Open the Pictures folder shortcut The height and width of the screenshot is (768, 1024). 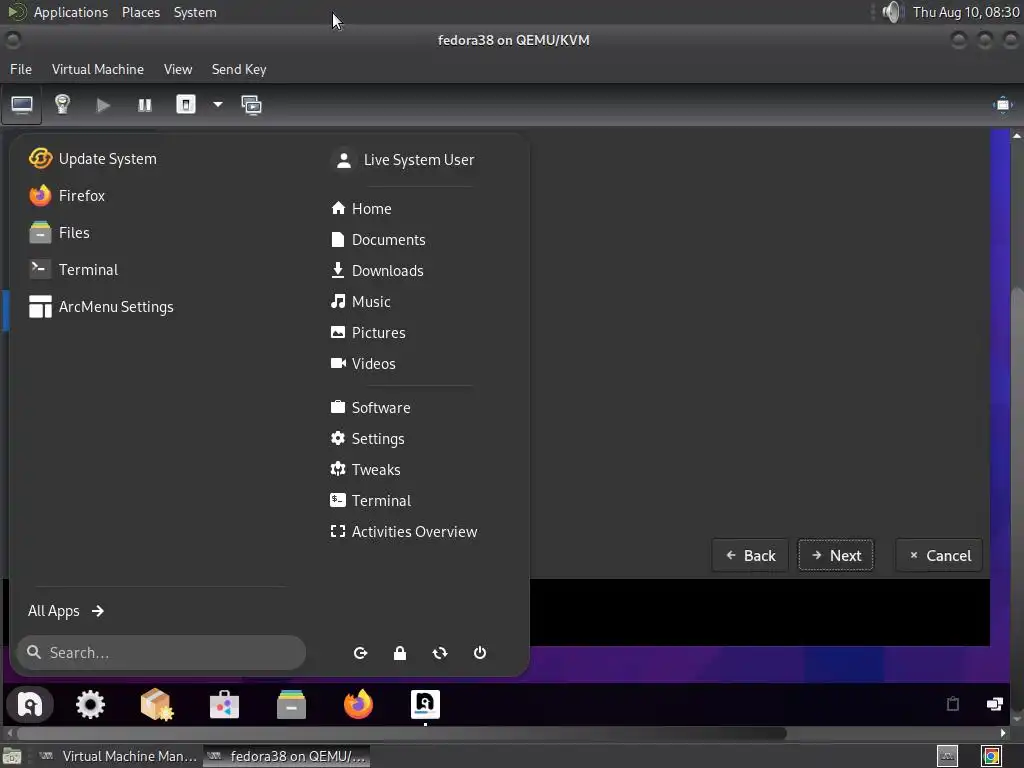click(x=368, y=332)
